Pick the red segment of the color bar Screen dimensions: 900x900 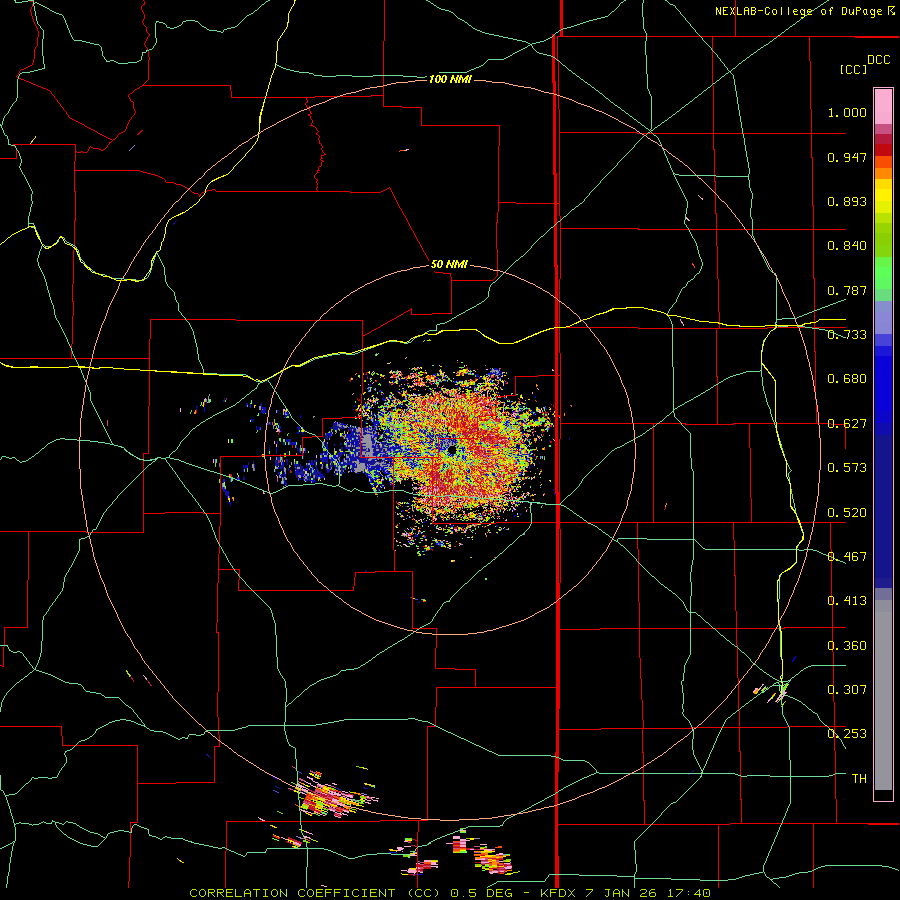[883, 150]
